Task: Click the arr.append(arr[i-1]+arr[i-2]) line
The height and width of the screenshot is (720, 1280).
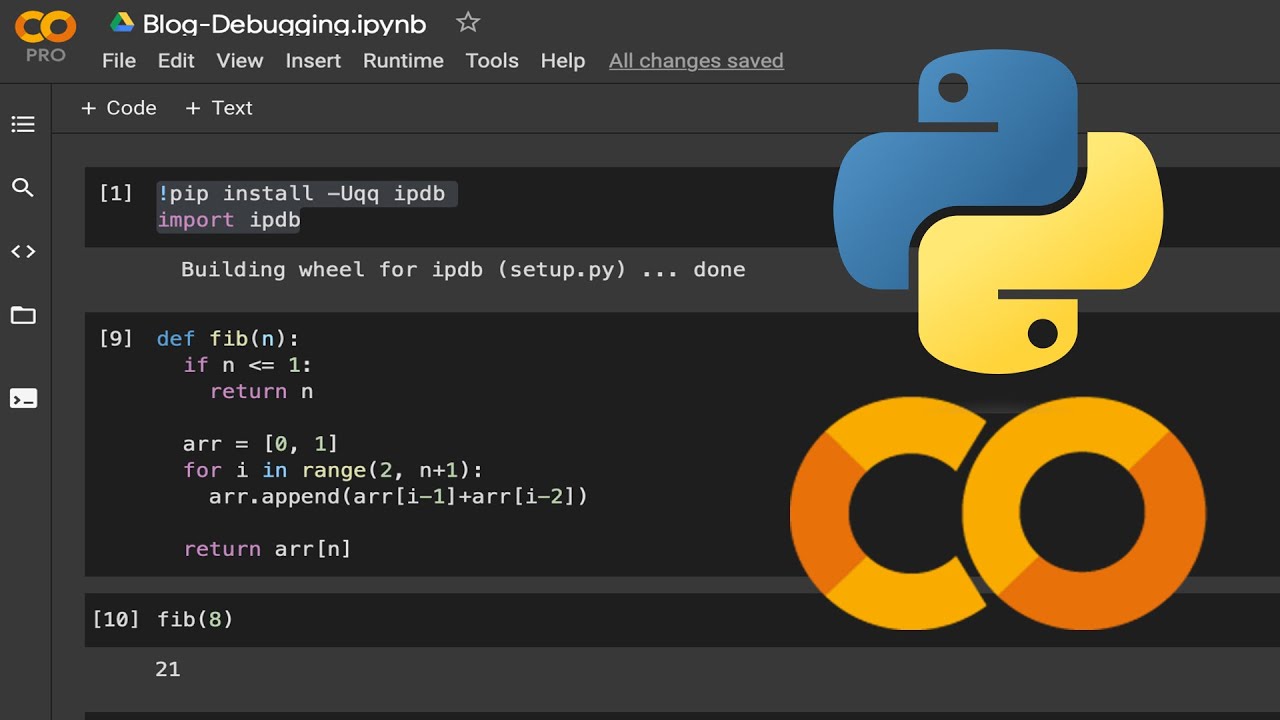Action: coord(398,495)
